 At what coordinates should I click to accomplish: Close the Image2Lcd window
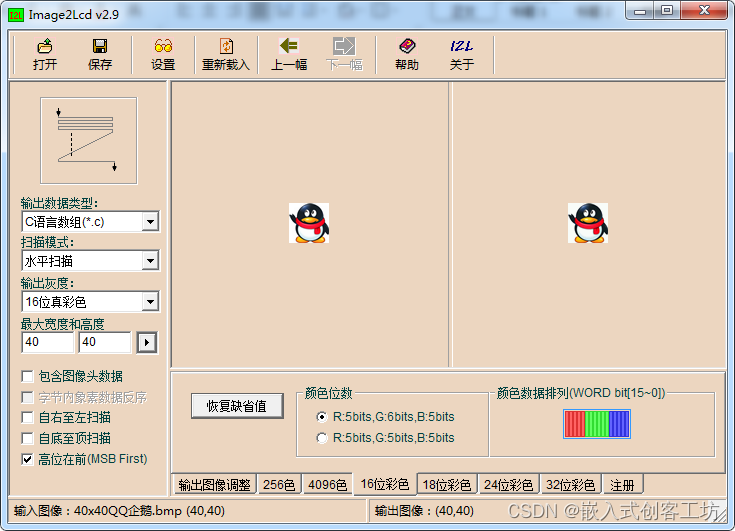[x=704, y=11]
